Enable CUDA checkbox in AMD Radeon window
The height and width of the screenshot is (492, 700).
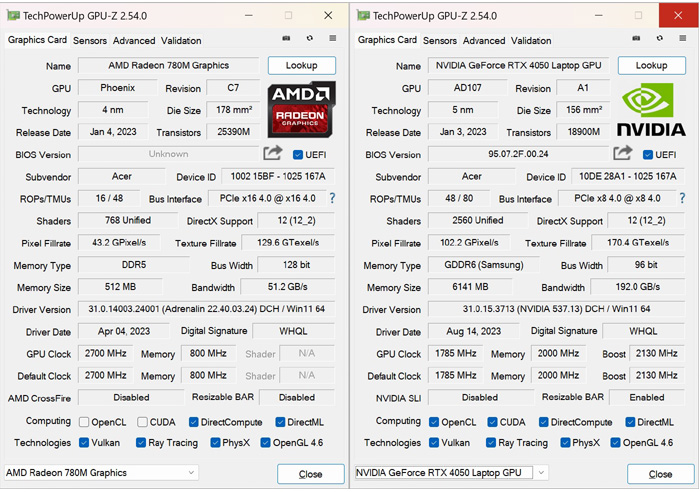pos(143,422)
